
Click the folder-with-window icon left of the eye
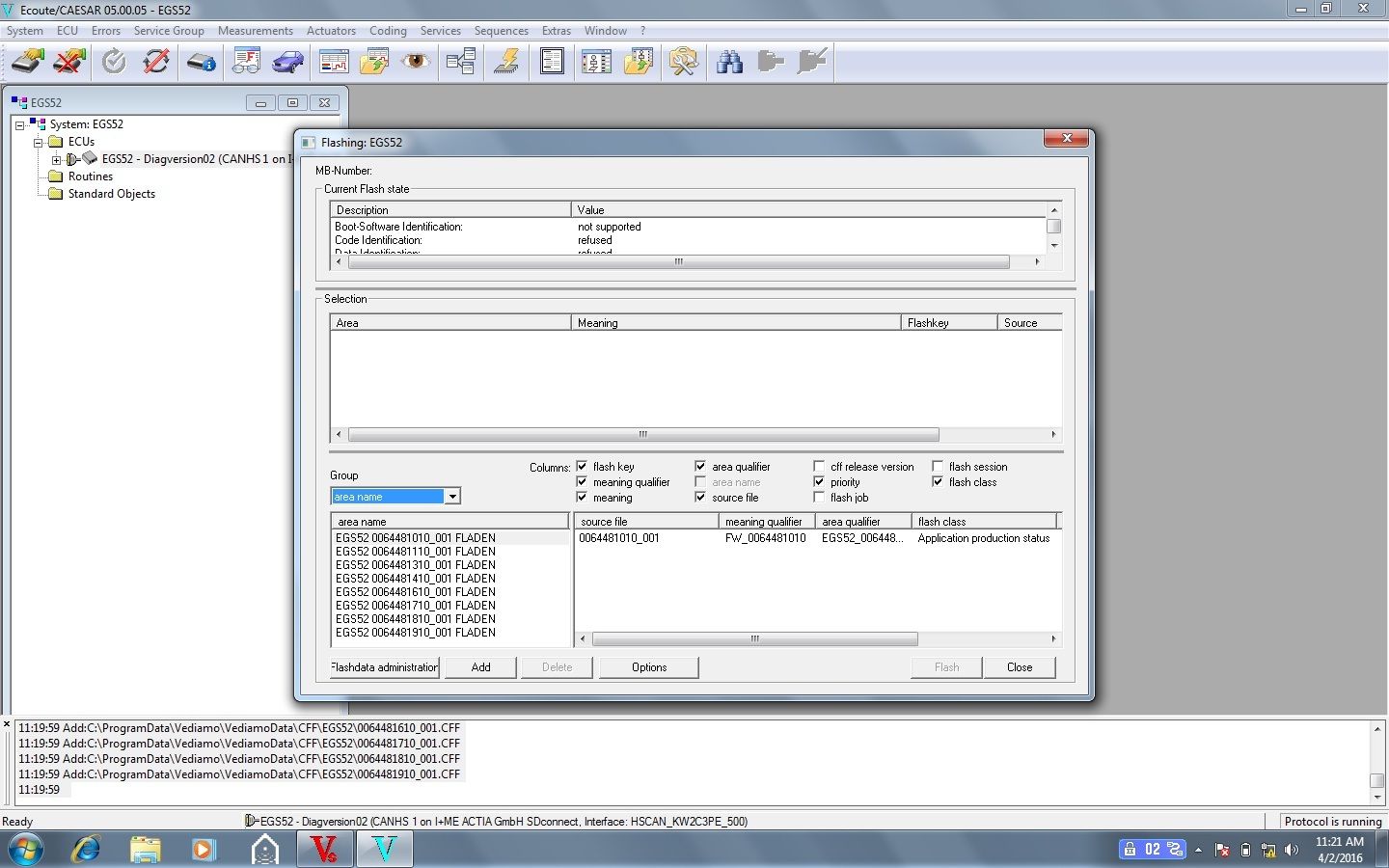(x=374, y=63)
